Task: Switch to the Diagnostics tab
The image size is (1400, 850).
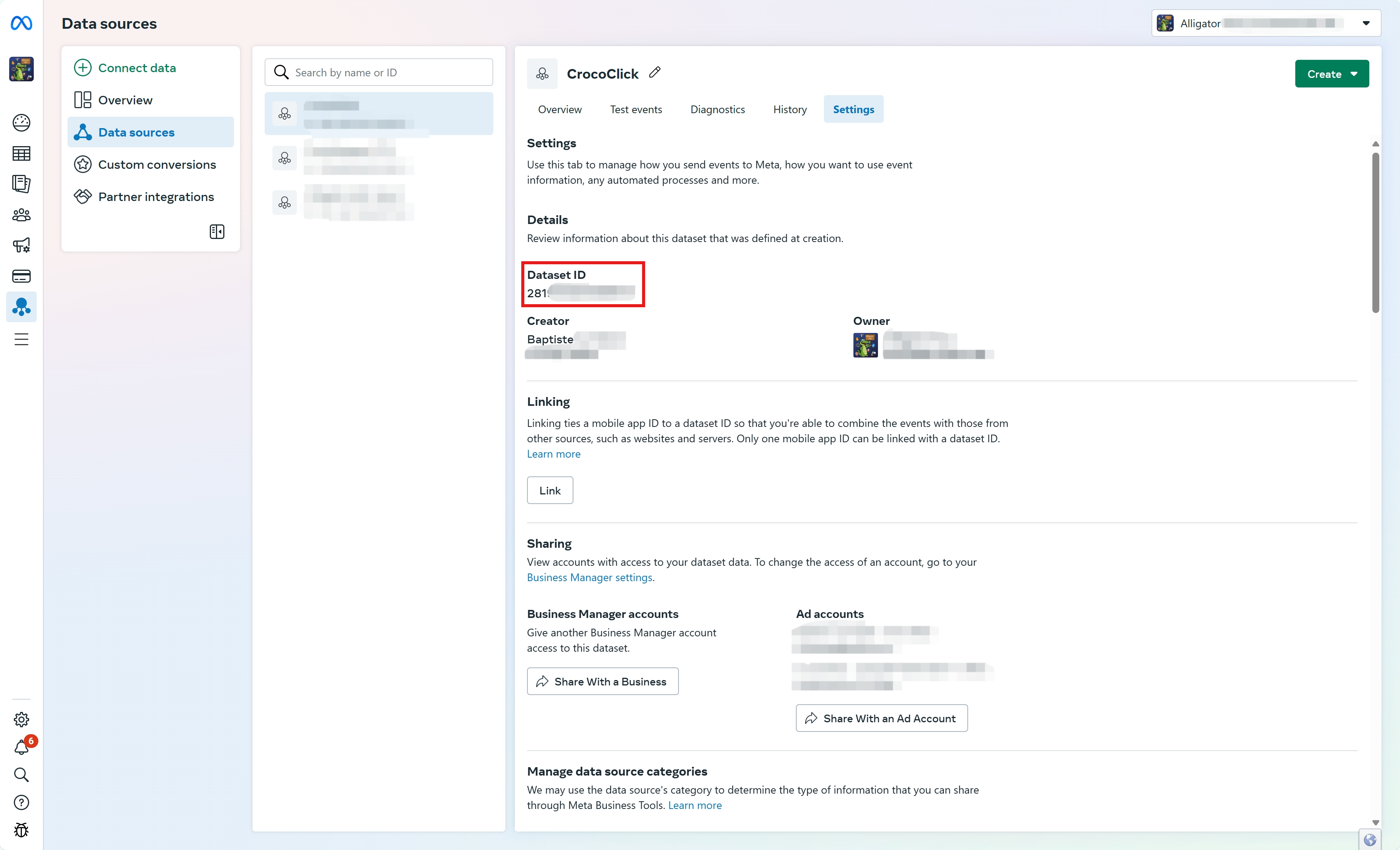Action: pyautogui.click(x=717, y=109)
